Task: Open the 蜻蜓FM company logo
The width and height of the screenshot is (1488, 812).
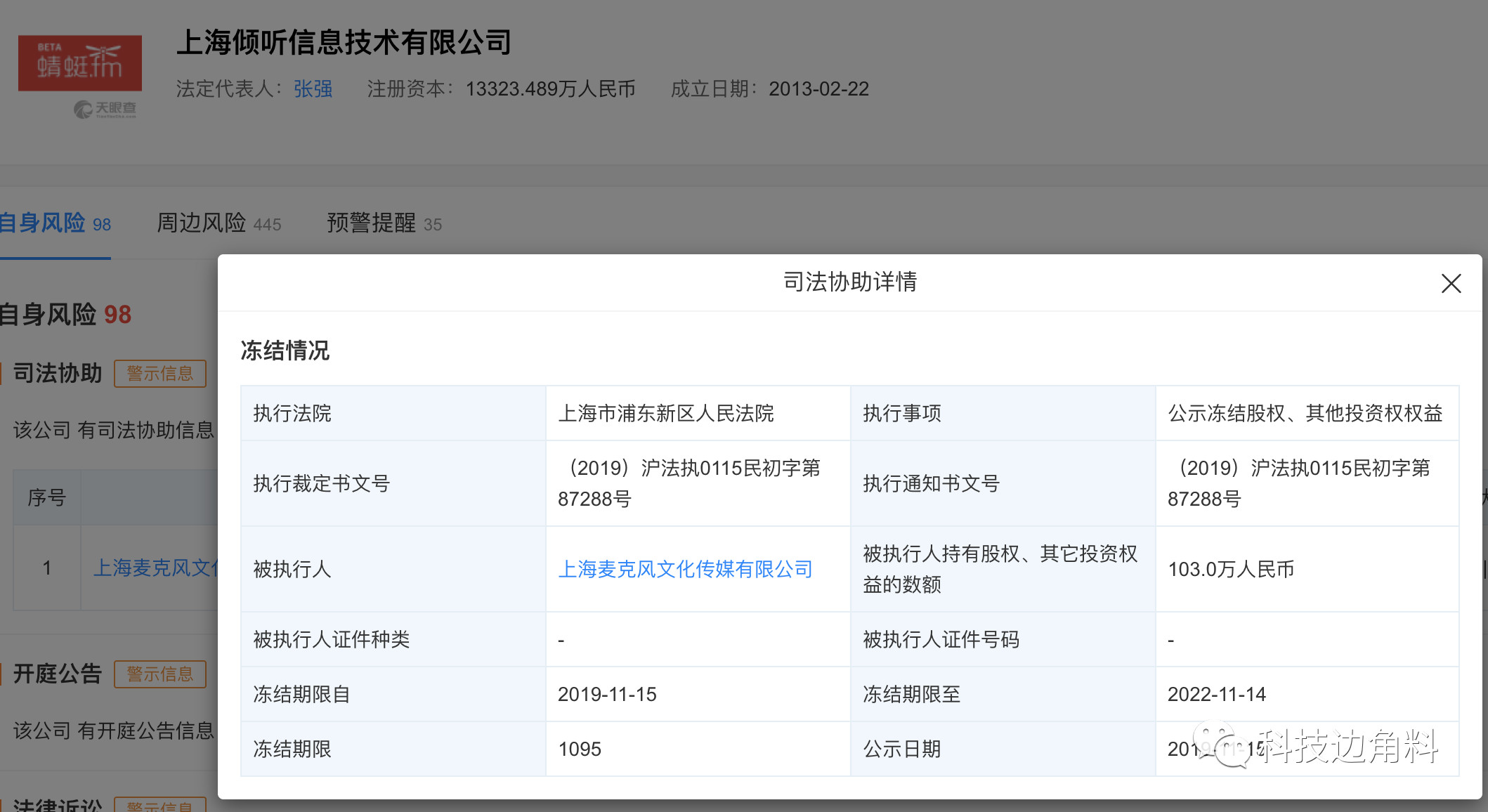Action: click(80, 63)
